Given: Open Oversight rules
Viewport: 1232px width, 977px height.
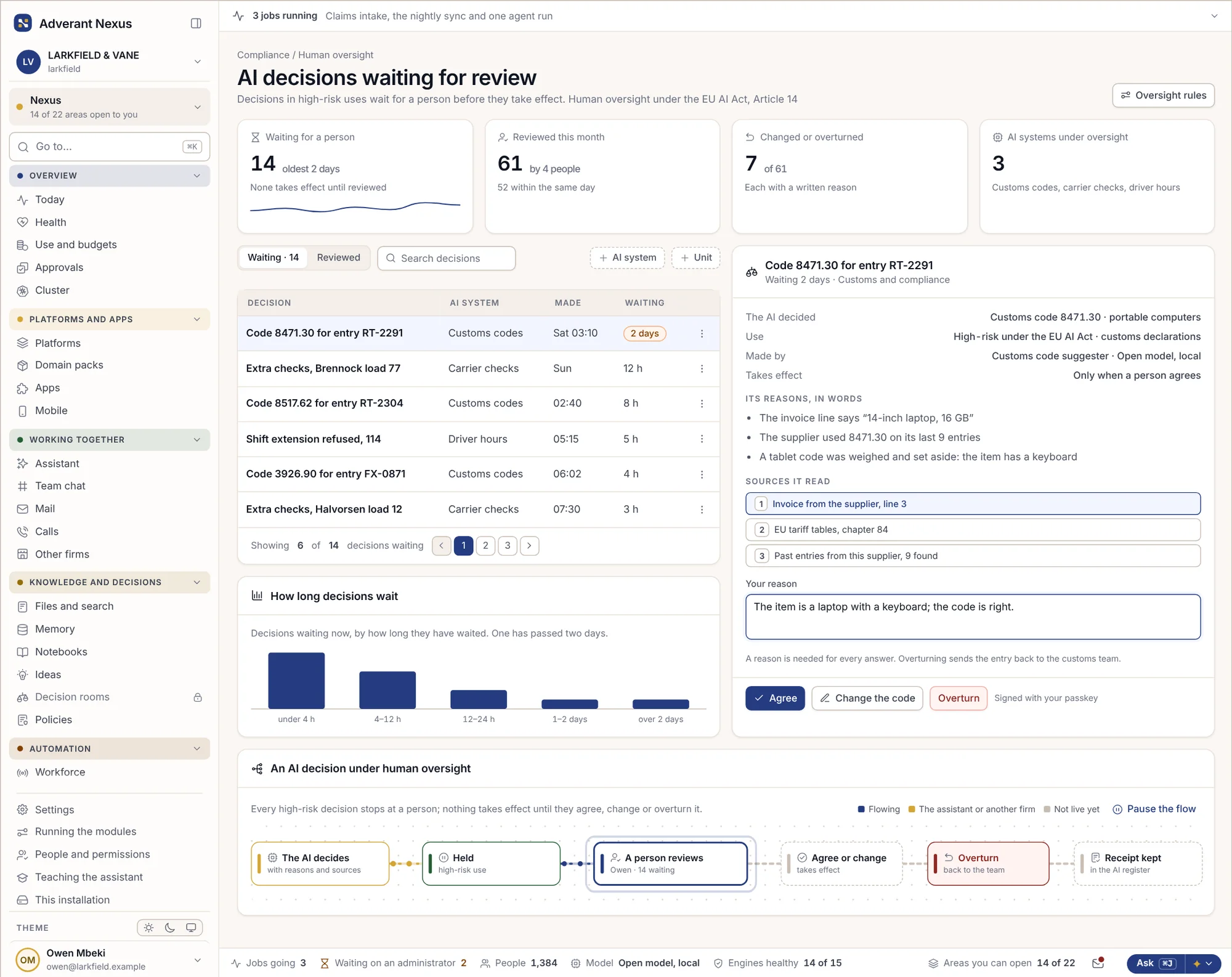Looking at the screenshot, I should 1163,95.
